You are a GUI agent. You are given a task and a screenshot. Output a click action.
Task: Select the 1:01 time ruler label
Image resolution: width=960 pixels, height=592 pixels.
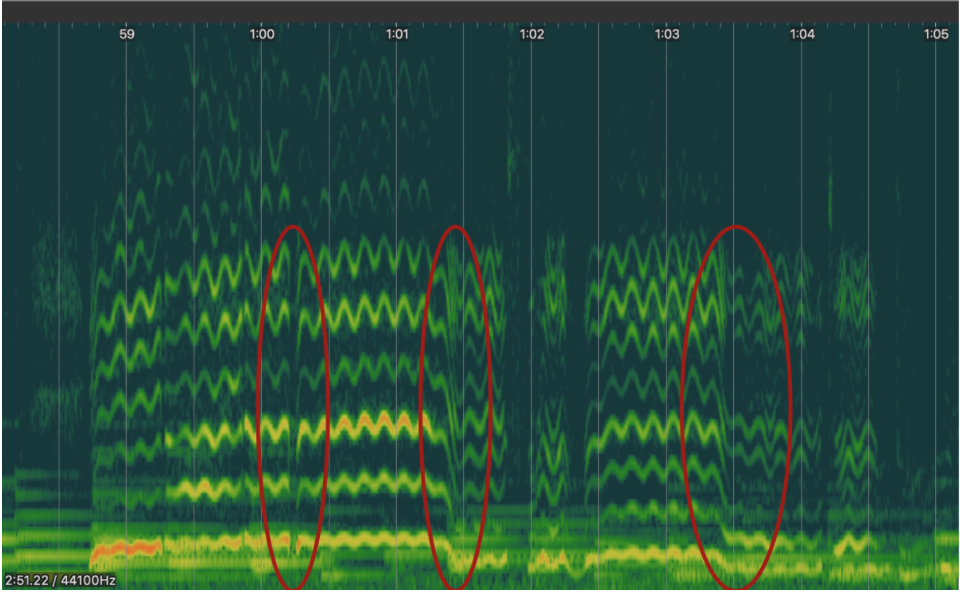coord(397,34)
